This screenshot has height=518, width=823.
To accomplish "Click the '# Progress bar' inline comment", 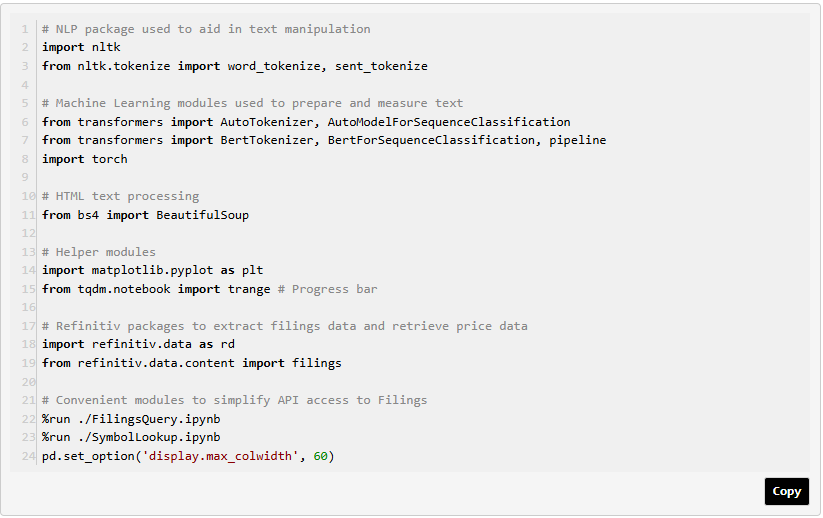I will pyautogui.click(x=328, y=289).
